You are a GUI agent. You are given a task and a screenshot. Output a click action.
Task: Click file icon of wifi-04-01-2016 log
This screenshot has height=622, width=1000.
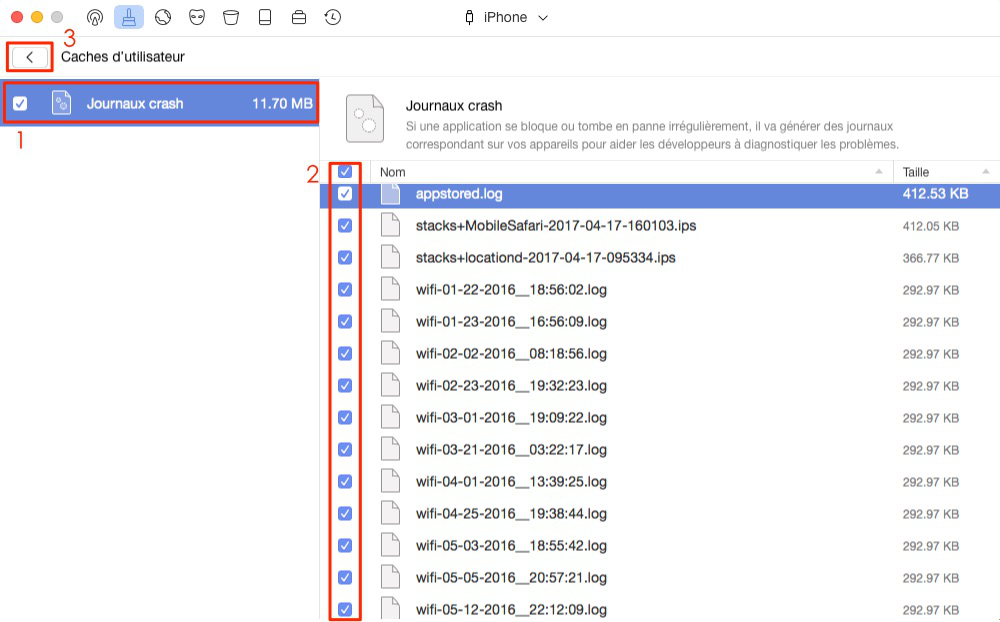(390, 481)
